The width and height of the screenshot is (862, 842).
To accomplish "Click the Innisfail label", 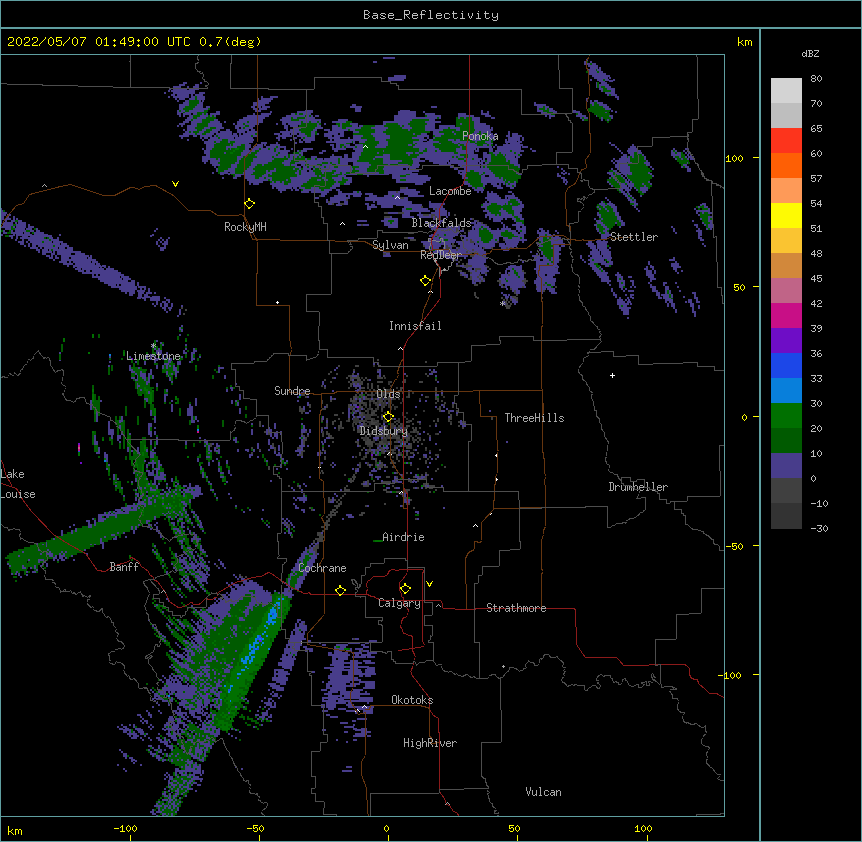I will pos(415,326).
